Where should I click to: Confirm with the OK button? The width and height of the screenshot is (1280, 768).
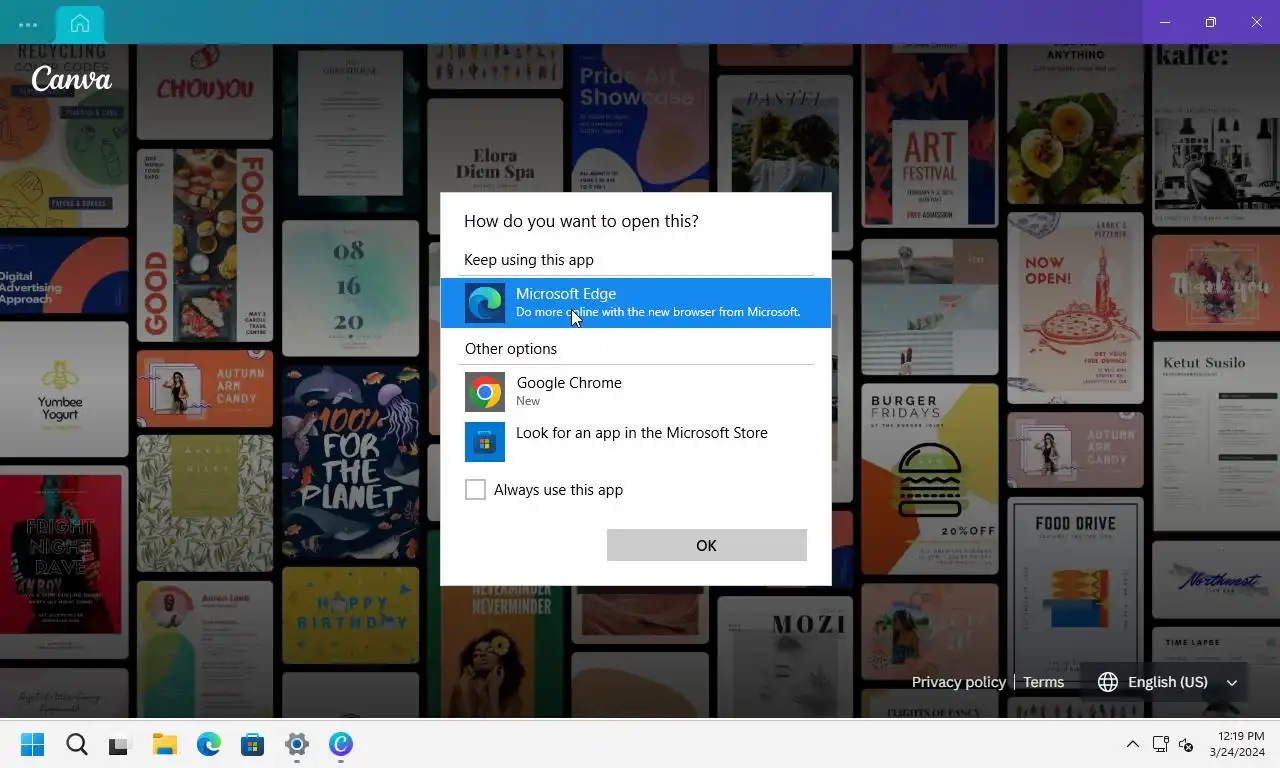point(706,545)
